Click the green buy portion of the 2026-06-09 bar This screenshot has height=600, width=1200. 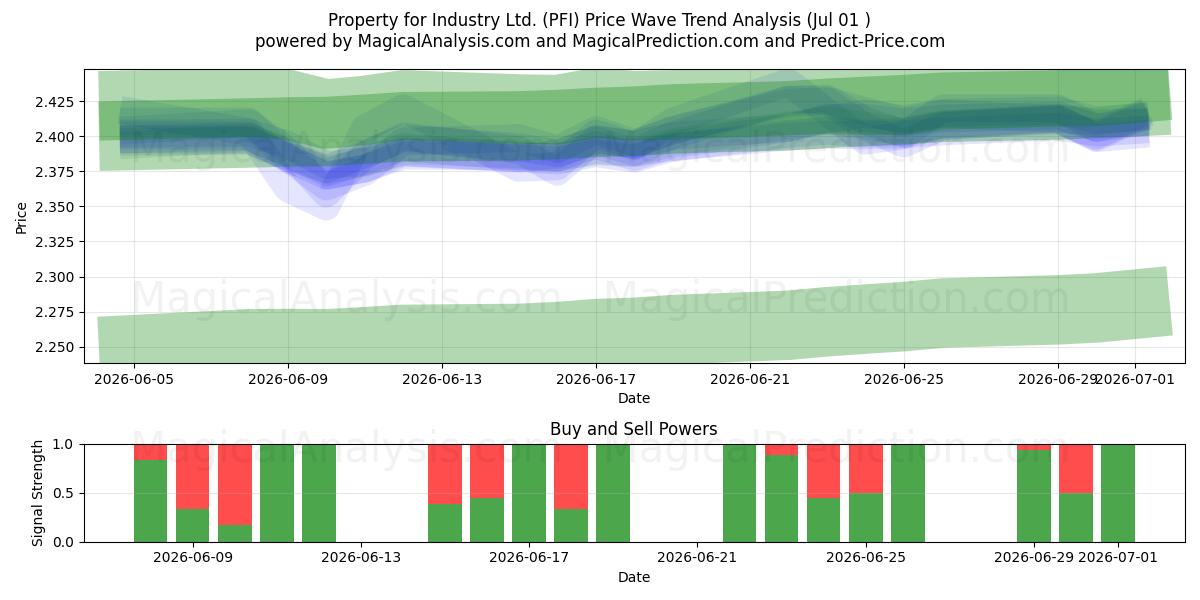193,526
